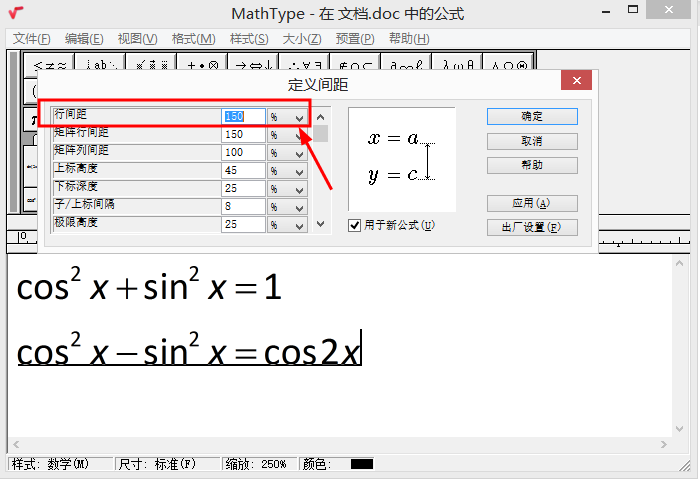The image size is (700, 479).
Task: Open the relational symbols palette (≤≠≈)
Action: 49,62
